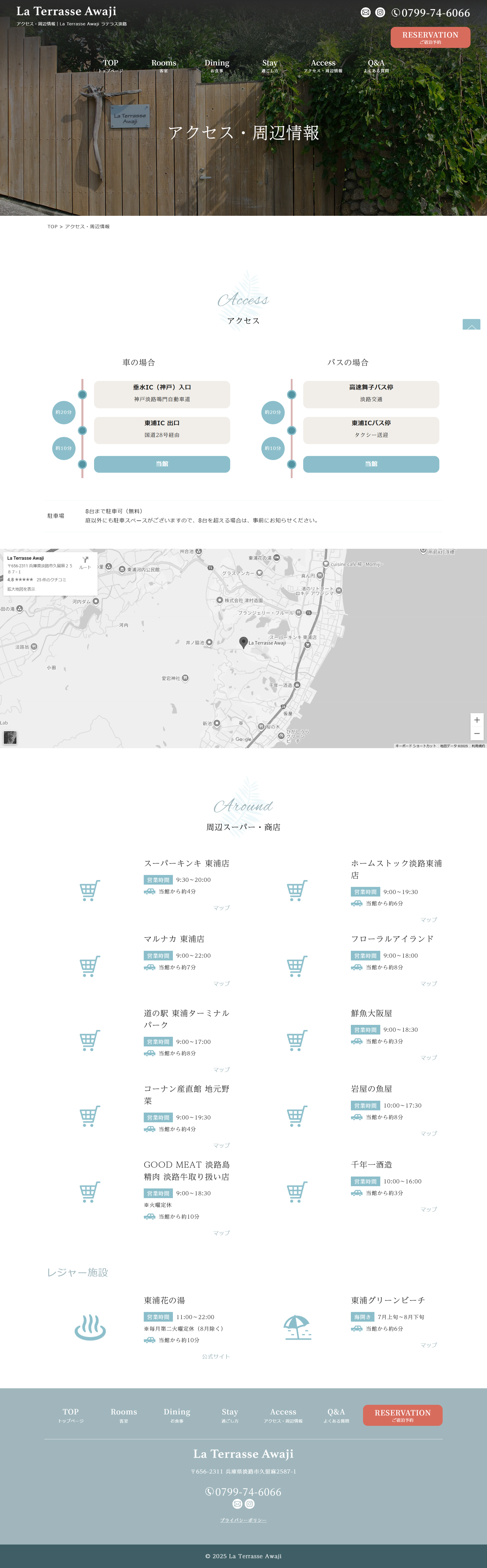Click the header phone number 0799-74-6066
Screen dimensions: 487x1568
coord(430,13)
